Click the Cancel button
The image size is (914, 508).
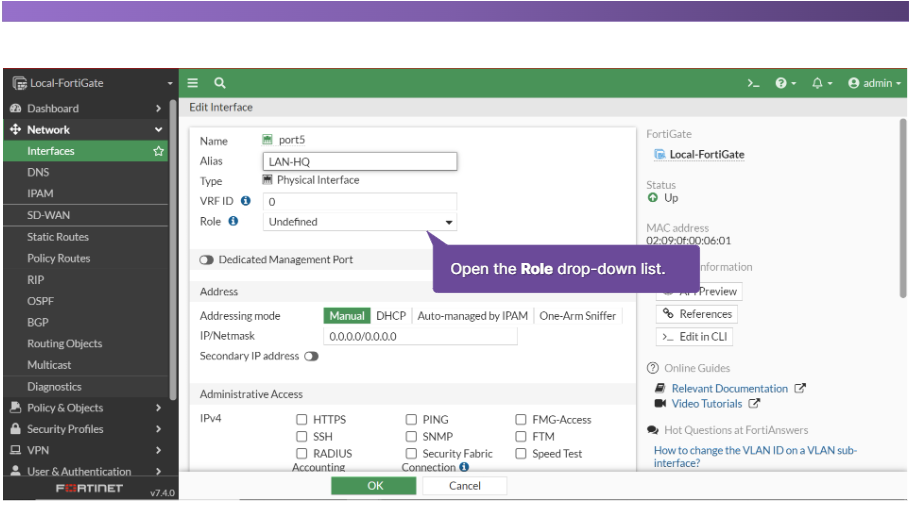pos(465,485)
